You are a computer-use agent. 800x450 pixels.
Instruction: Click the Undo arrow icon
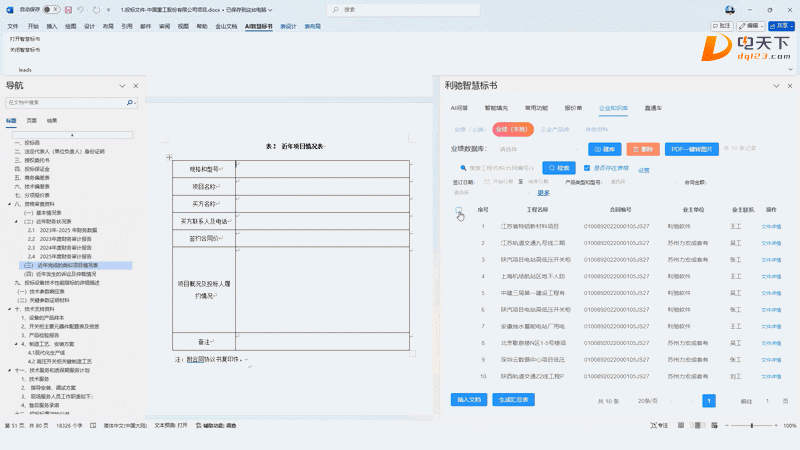point(81,10)
